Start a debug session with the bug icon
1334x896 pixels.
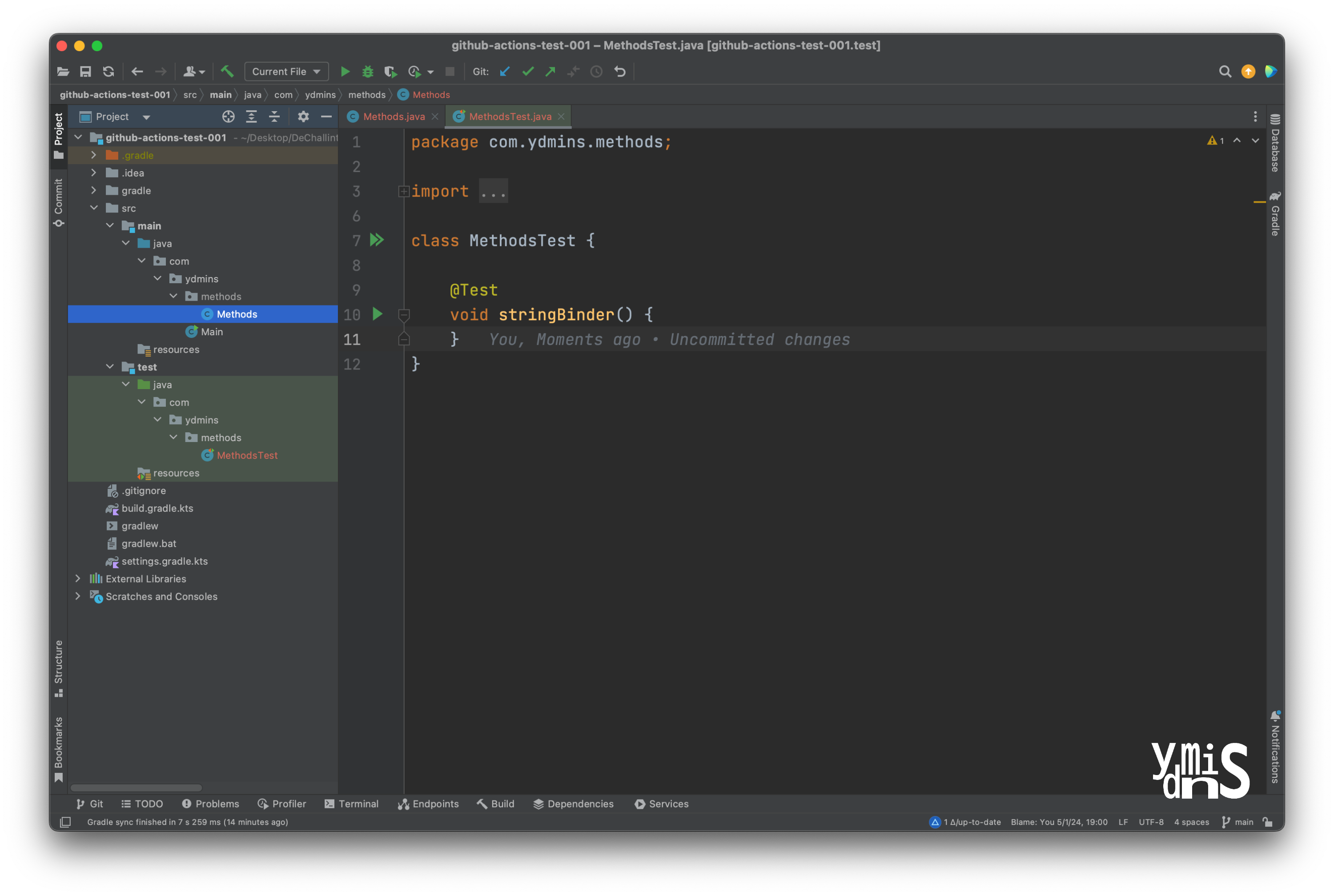point(367,72)
